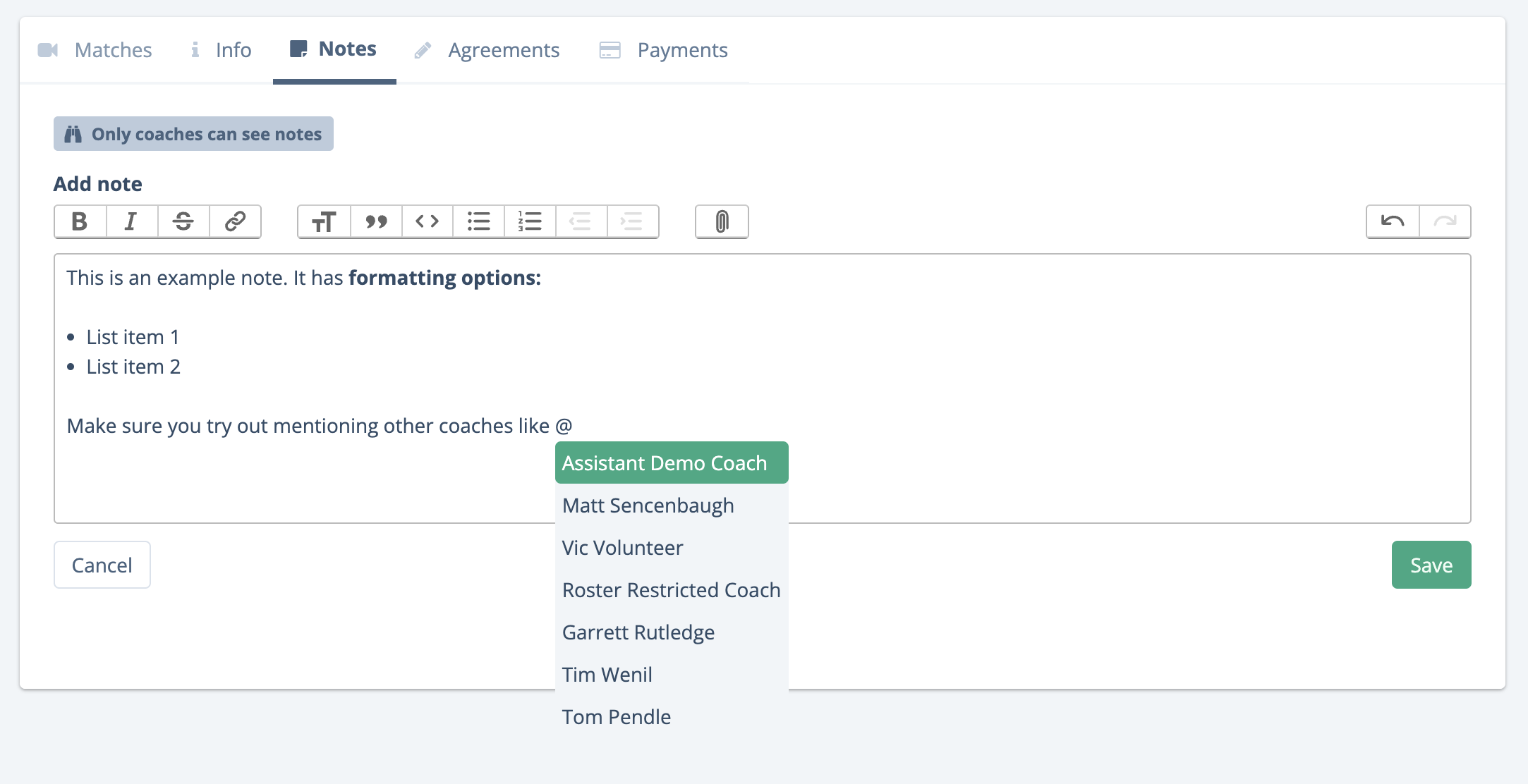Create a bulleted list

[x=478, y=221]
